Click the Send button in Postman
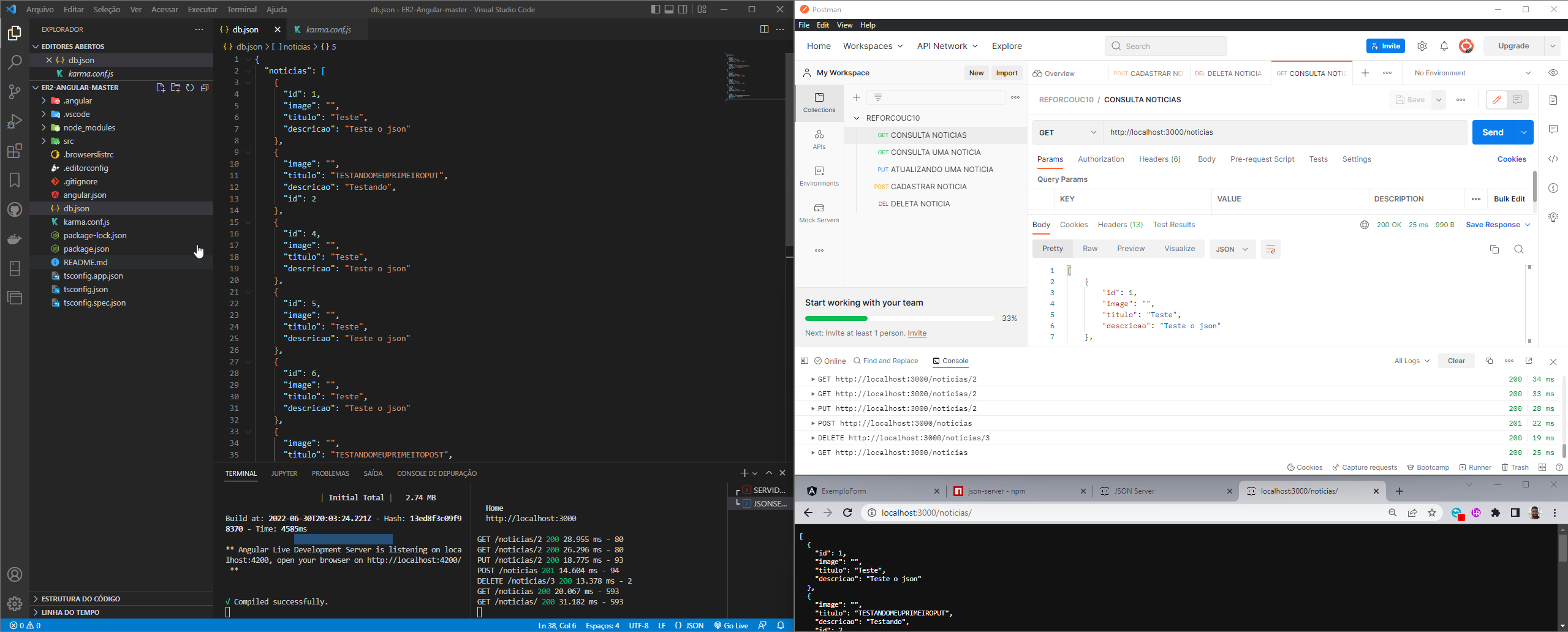The height and width of the screenshot is (632, 1568). [1493, 132]
